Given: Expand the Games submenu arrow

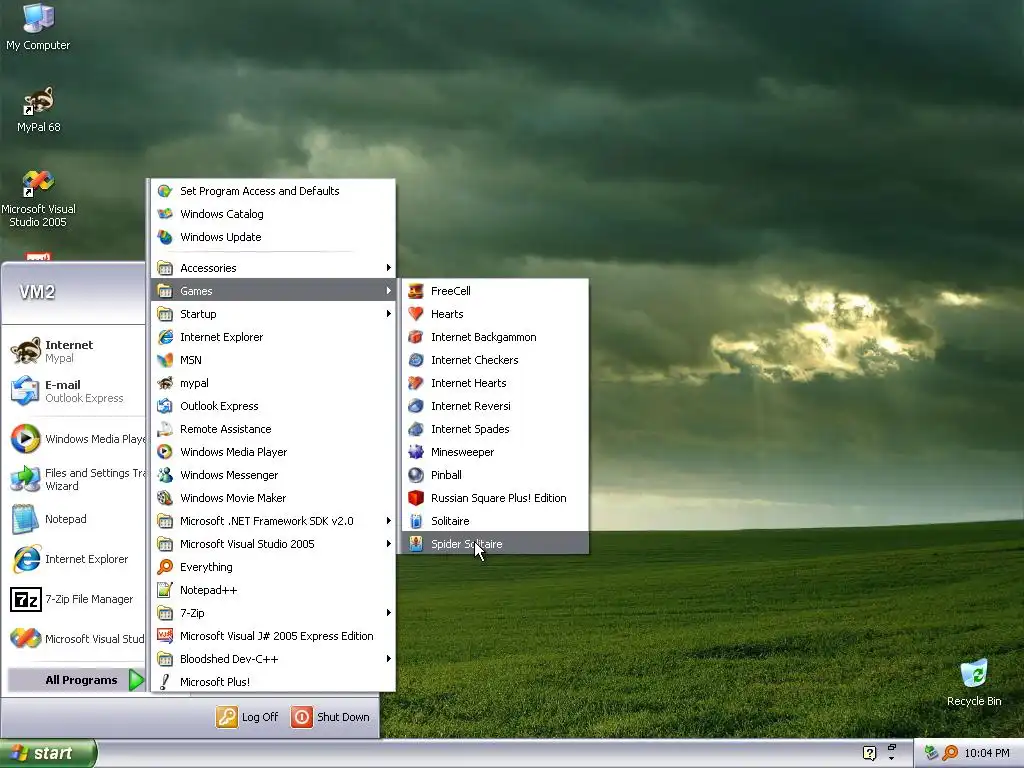Looking at the screenshot, I should click(x=389, y=291).
